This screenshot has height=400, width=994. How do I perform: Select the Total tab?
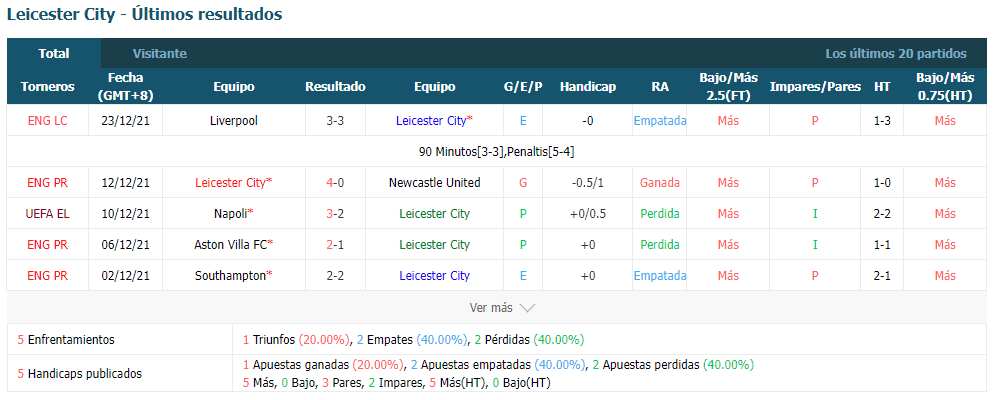(54, 54)
